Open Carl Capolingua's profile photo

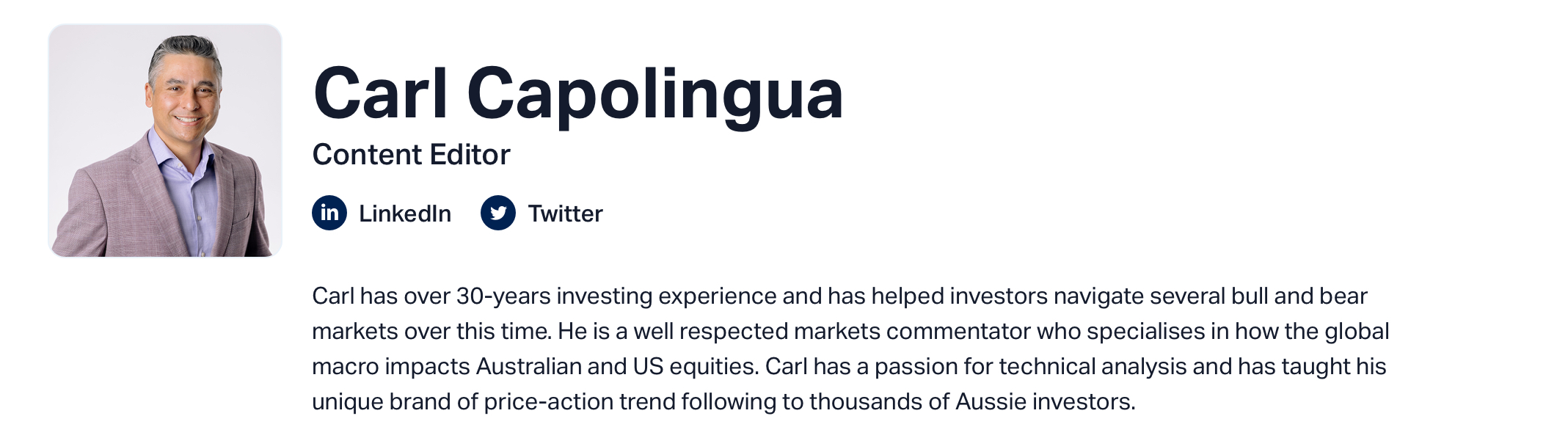coord(165,140)
